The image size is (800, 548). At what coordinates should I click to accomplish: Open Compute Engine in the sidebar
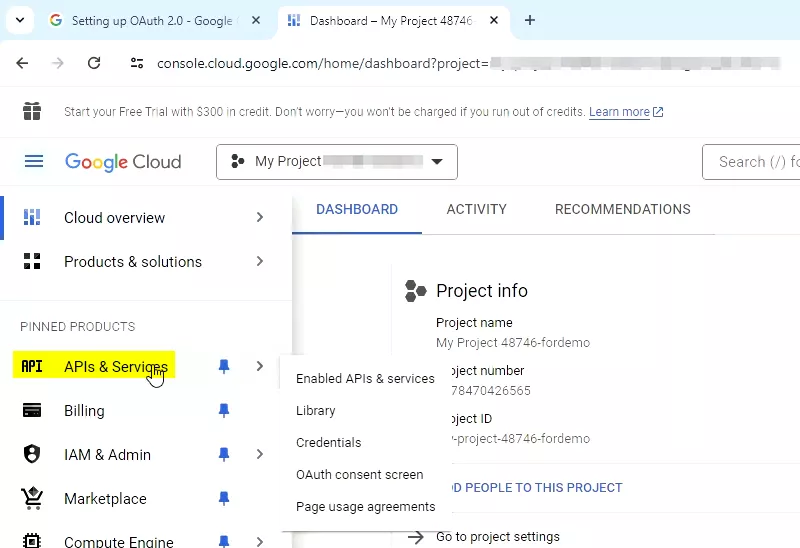(x=118, y=541)
